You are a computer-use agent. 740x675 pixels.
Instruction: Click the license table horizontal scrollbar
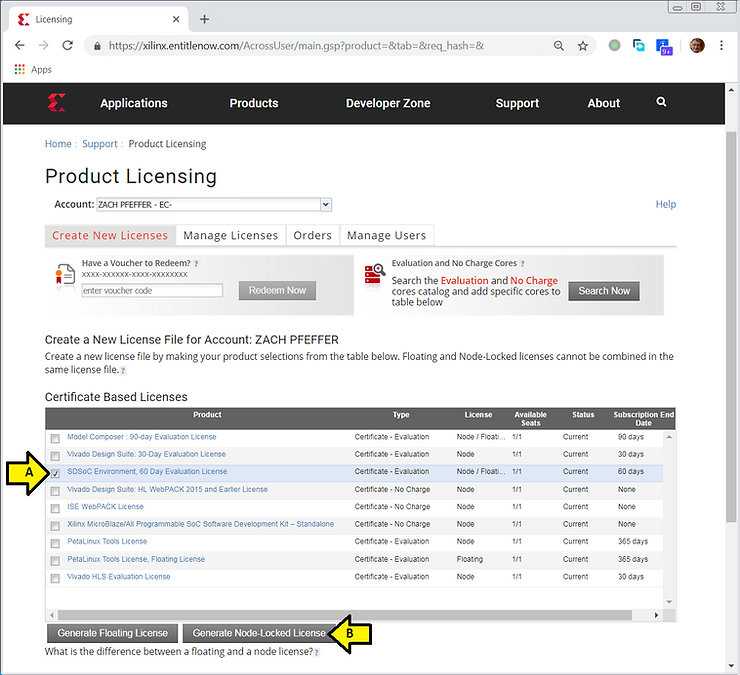click(x=340, y=615)
